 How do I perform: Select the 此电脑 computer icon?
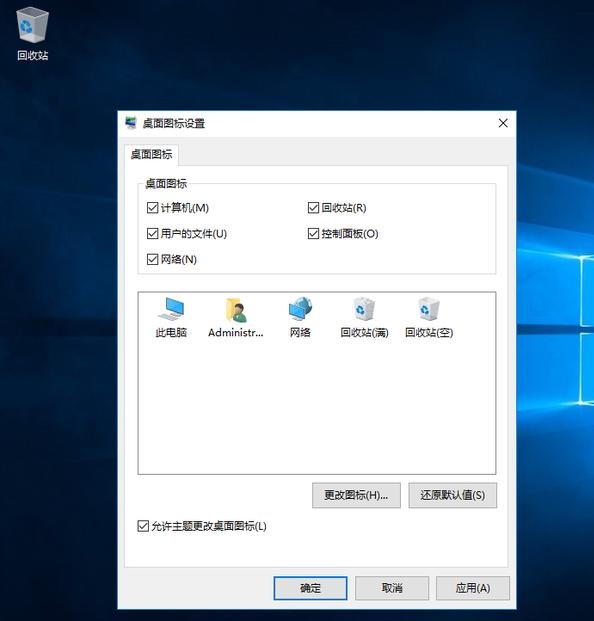(171, 317)
